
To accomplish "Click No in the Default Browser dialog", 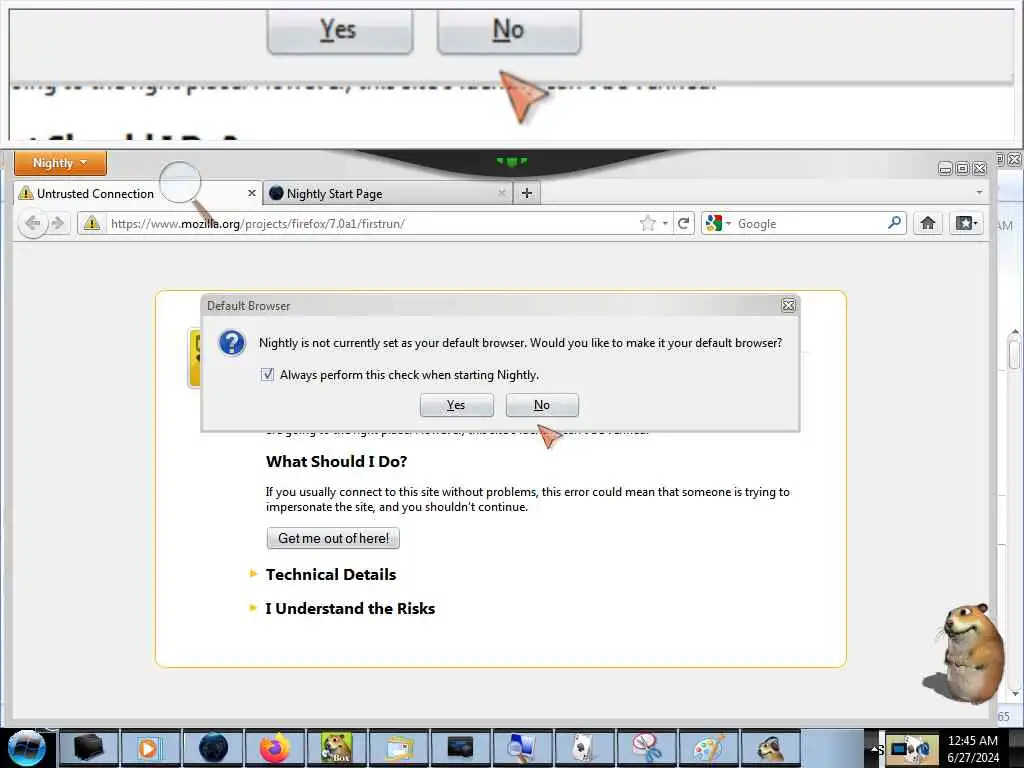I will coord(542,405).
